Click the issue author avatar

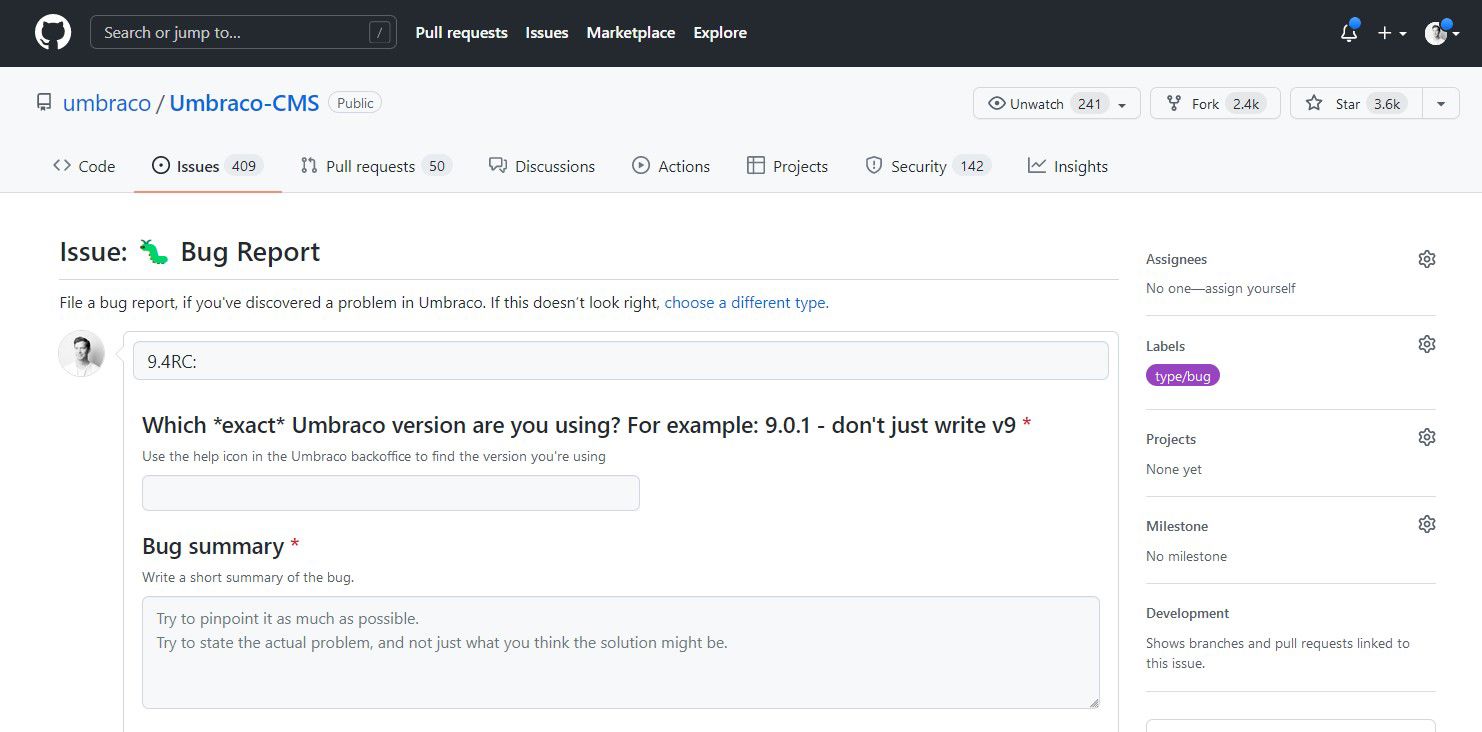click(x=81, y=354)
